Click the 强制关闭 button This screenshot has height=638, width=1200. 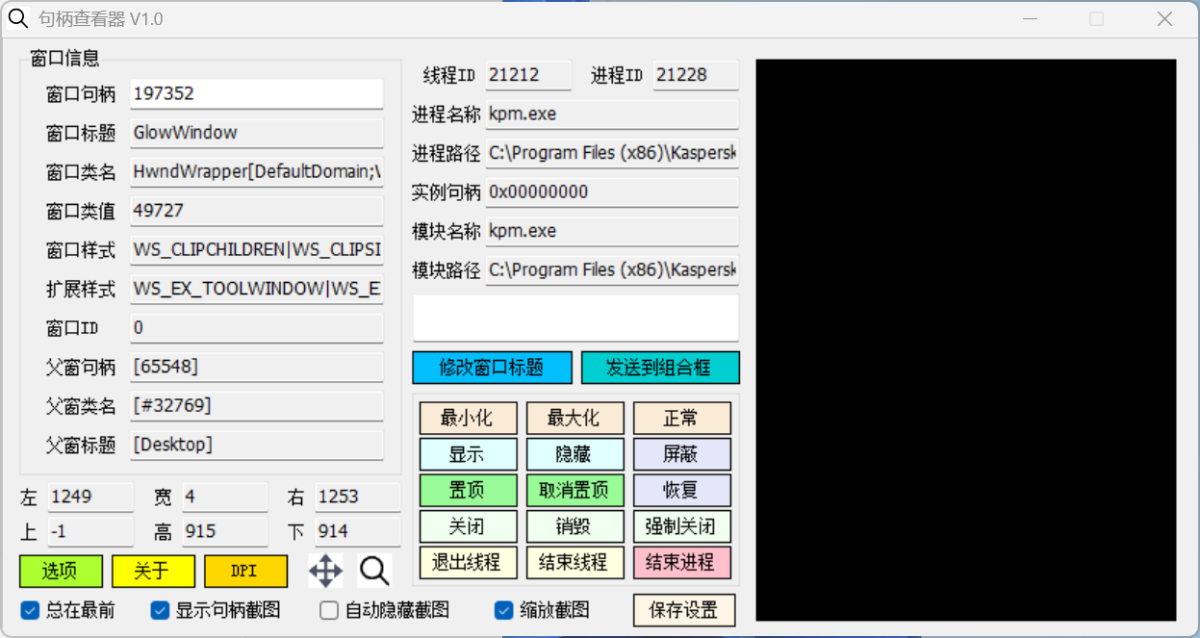(x=681, y=526)
